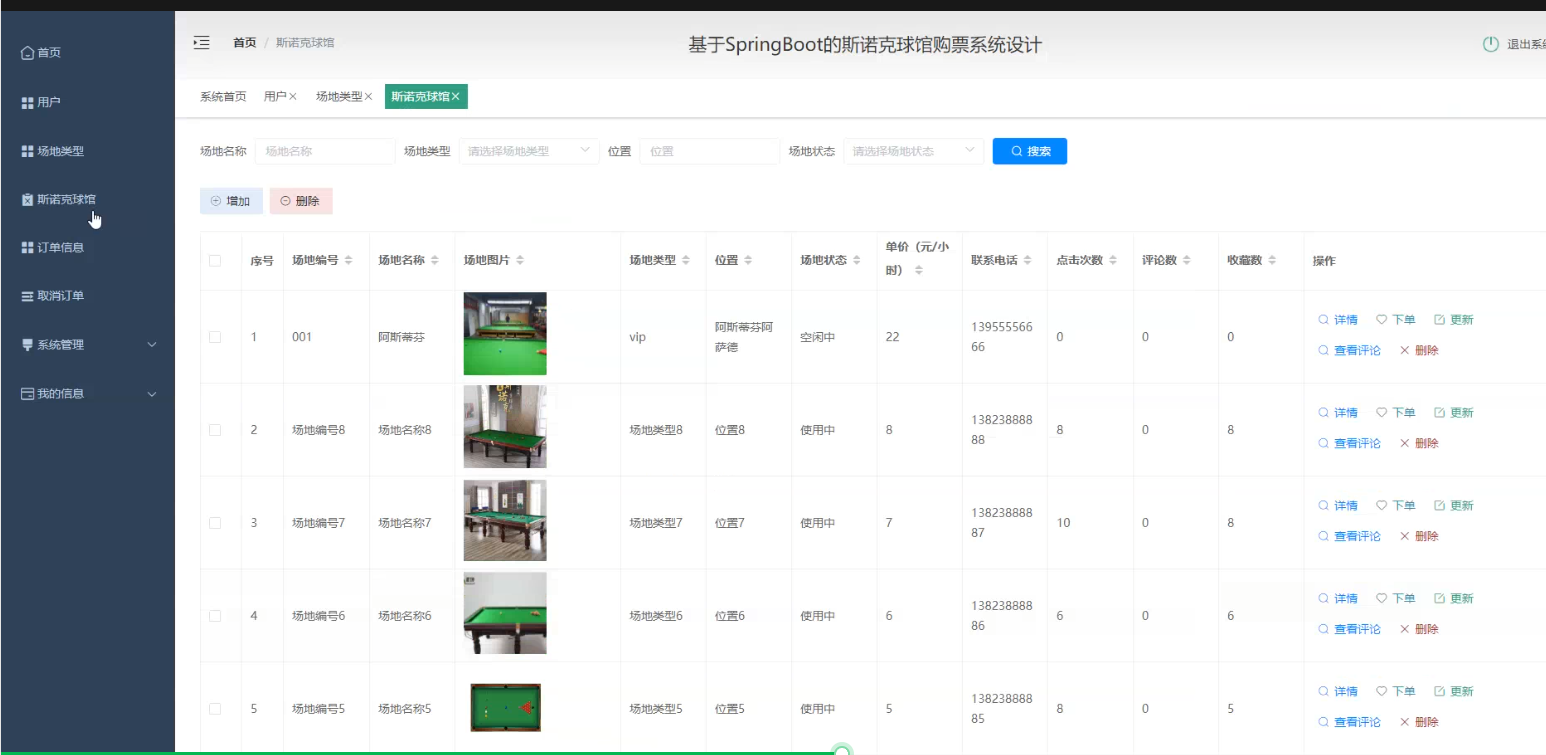Sort by 场地状态 column arrows
This screenshot has width=1546, height=755.
856,260
